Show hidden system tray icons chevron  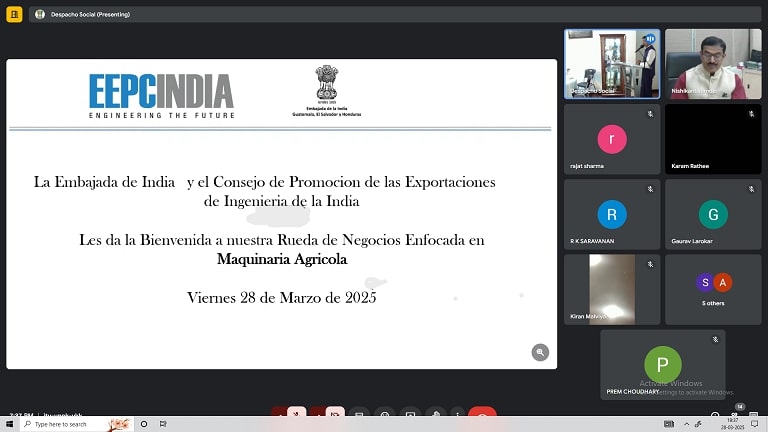(x=687, y=424)
